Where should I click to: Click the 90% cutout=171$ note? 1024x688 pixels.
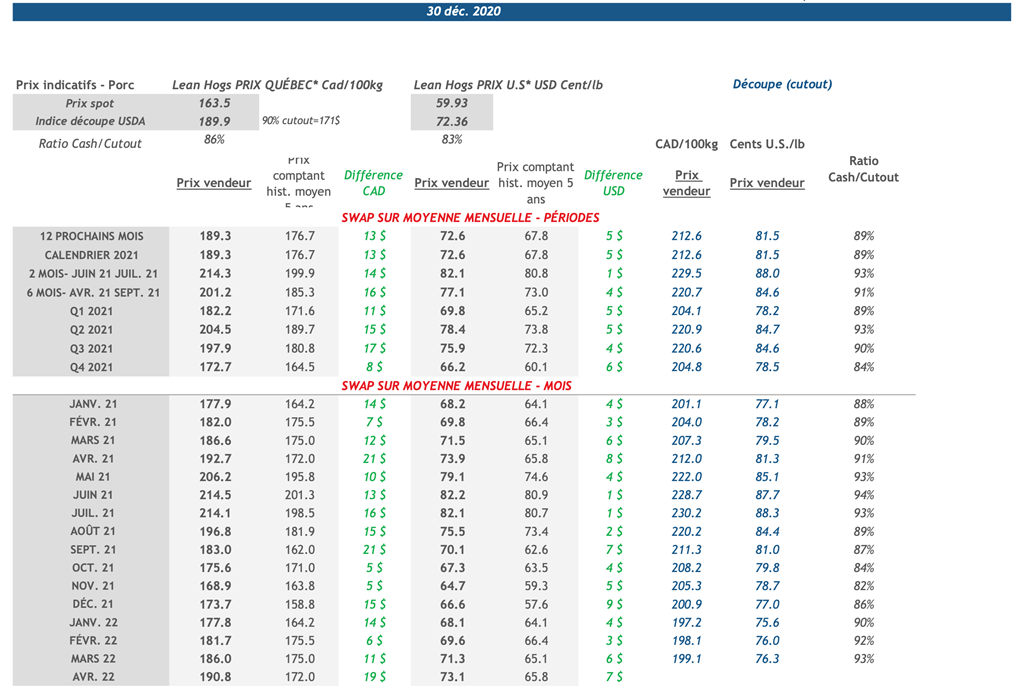(301, 121)
